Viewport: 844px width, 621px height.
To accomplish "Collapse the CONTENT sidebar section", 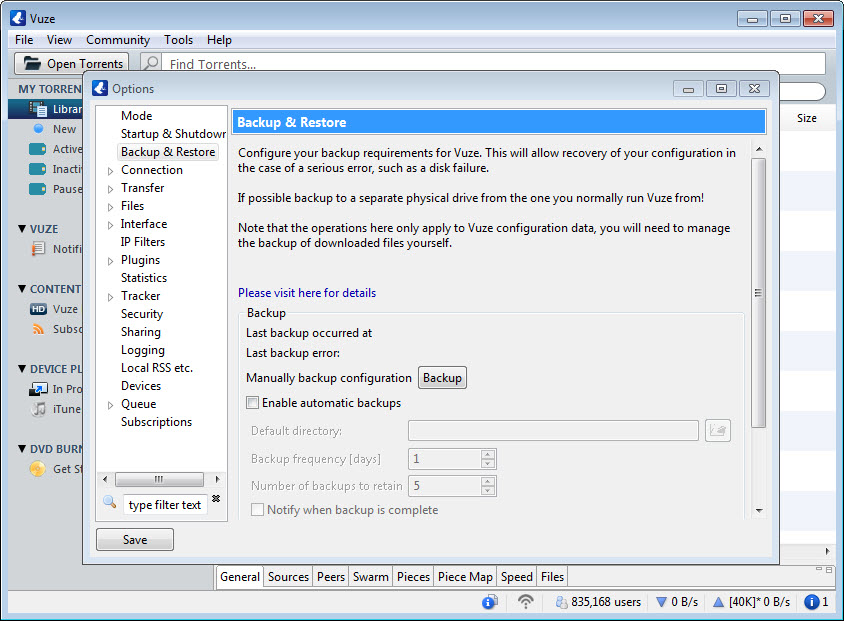I will coord(22,289).
